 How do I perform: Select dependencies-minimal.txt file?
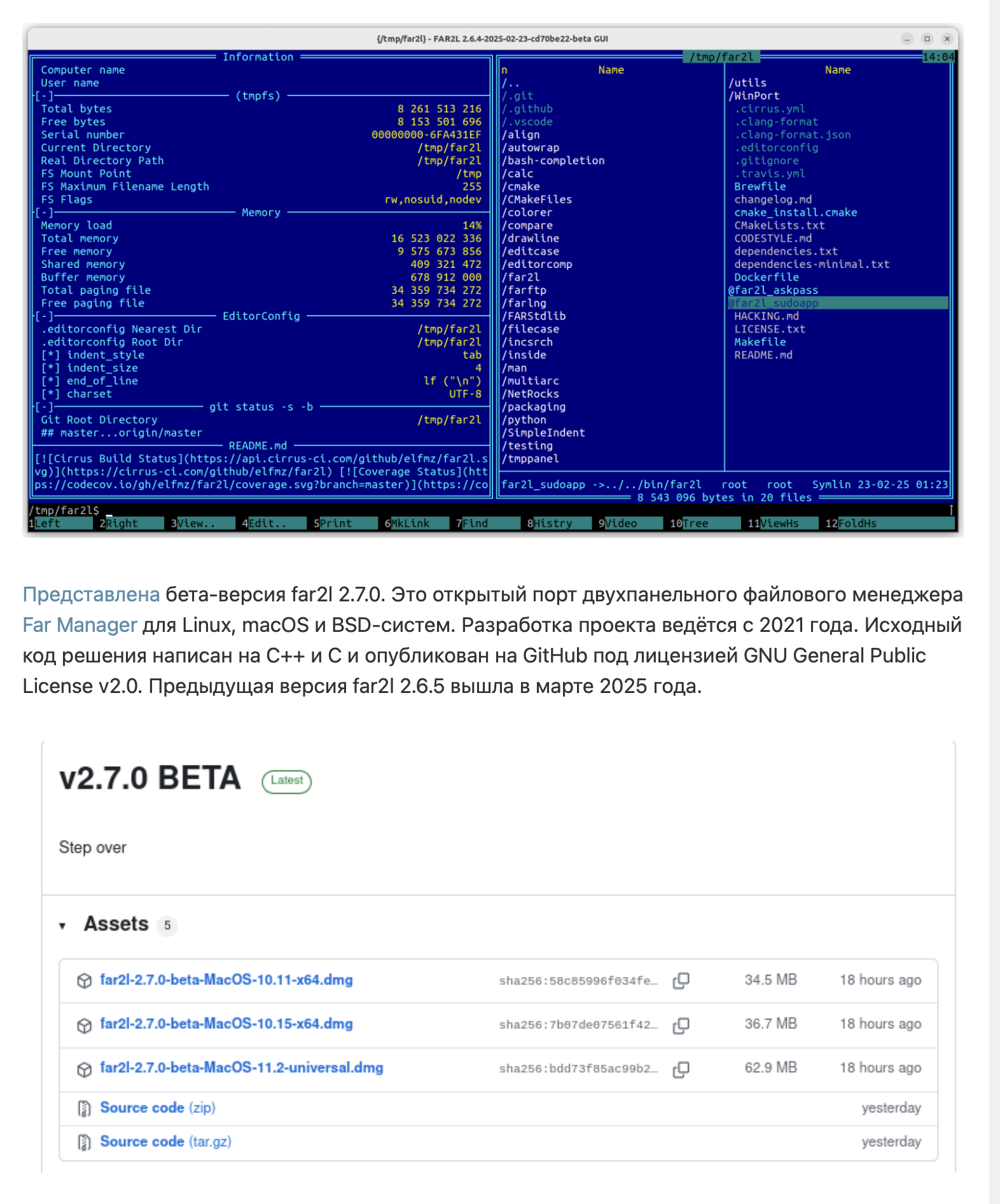click(x=812, y=264)
